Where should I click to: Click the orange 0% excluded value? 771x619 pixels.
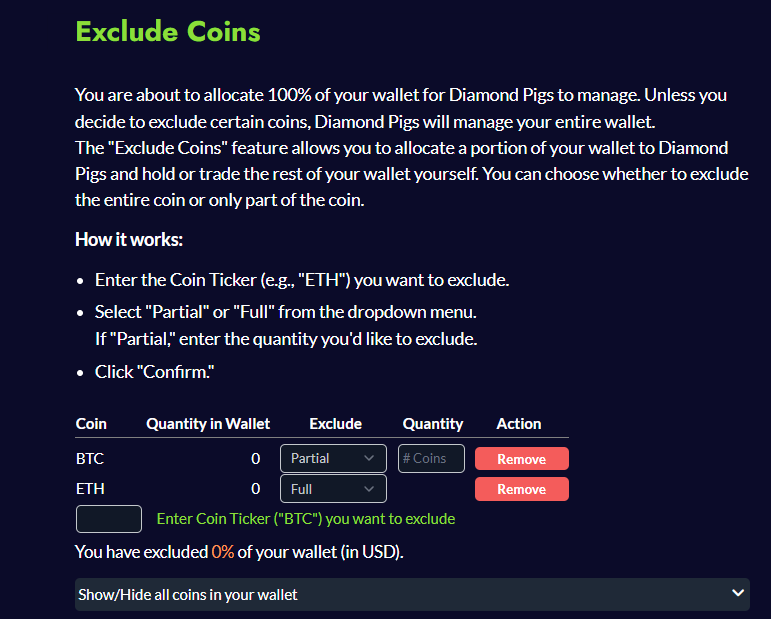[x=223, y=552]
